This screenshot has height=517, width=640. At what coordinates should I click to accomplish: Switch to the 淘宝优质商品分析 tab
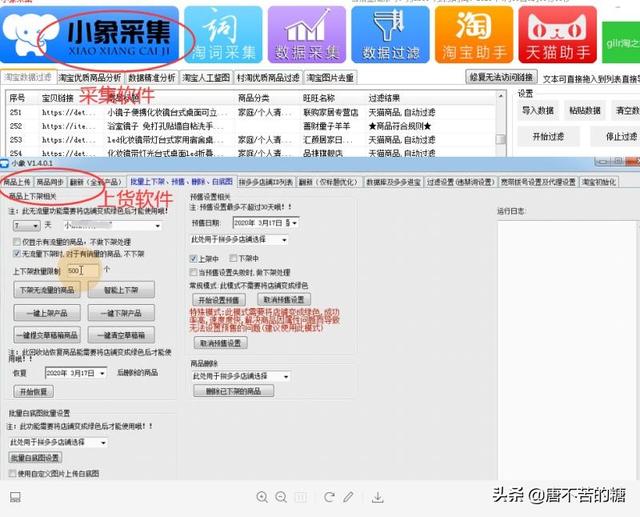[90, 76]
